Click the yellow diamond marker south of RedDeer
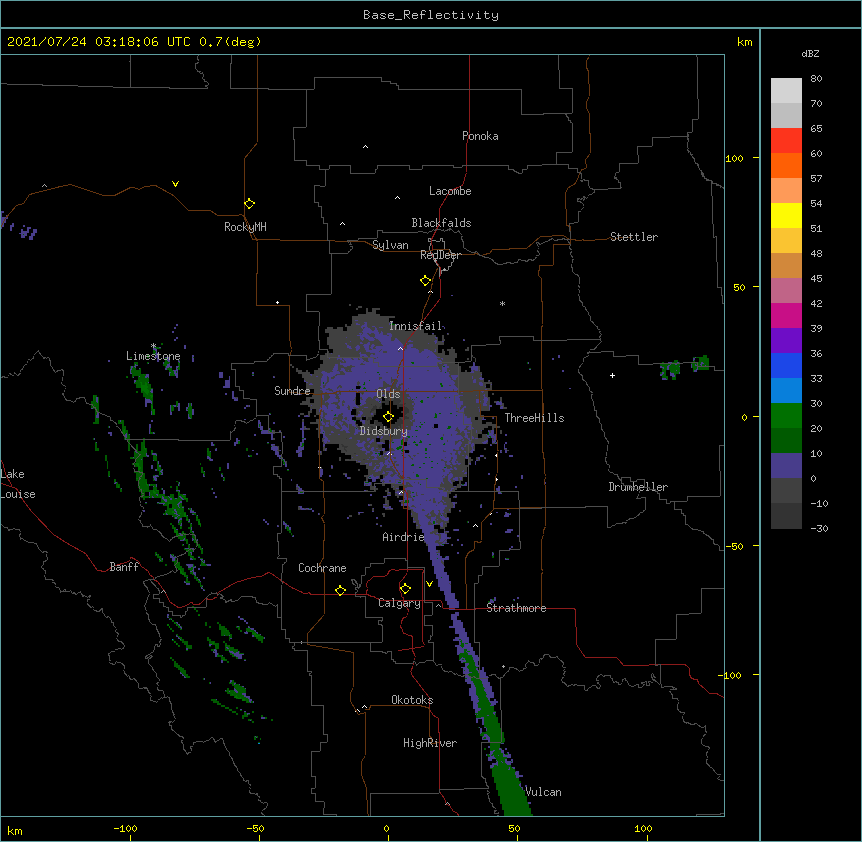Viewport: 862px width, 842px height. (425, 281)
